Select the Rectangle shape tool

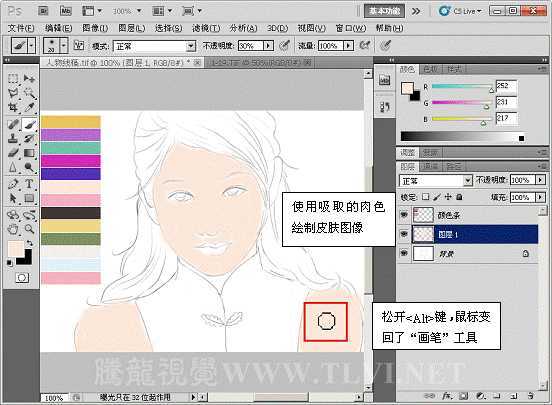[x=29, y=198]
